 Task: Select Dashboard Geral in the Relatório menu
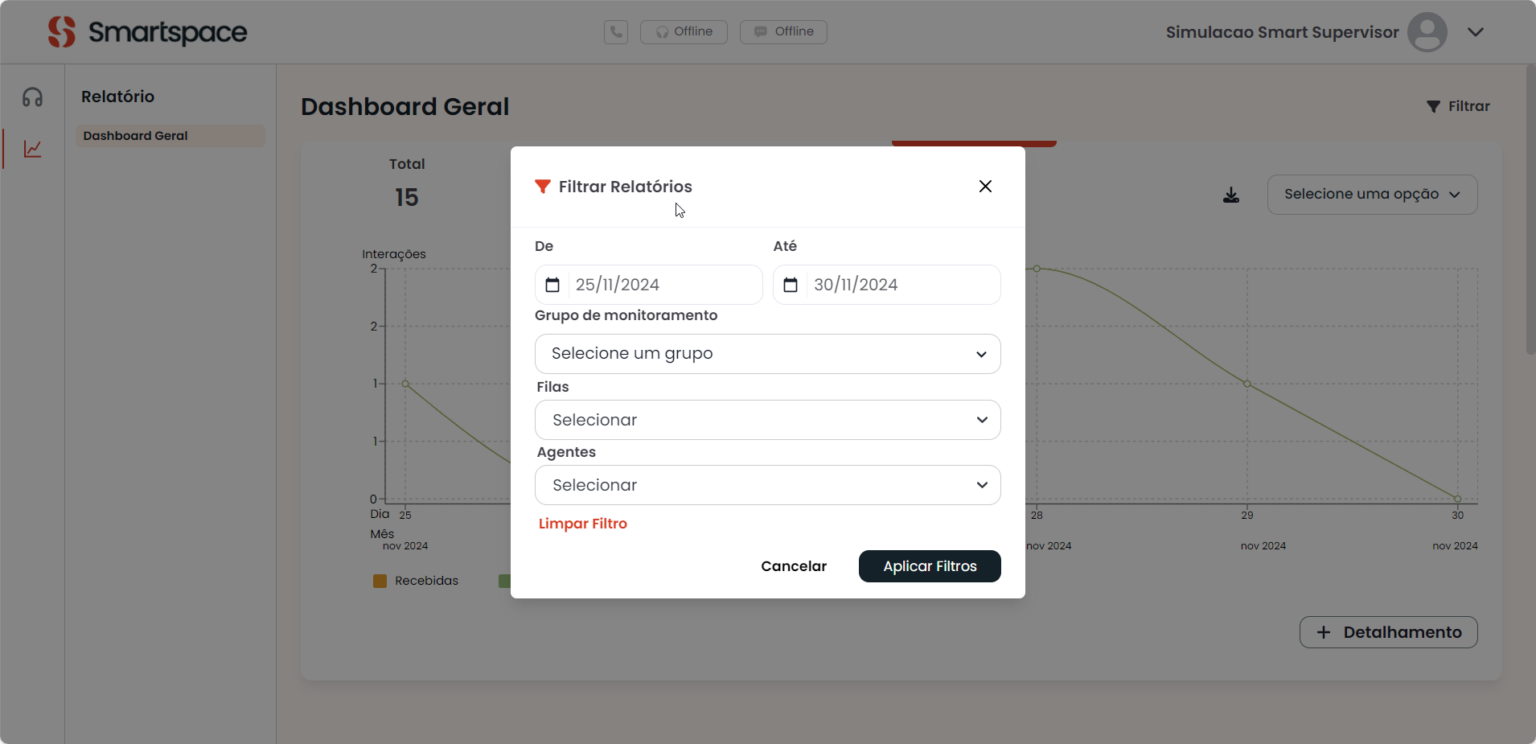[x=169, y=135]
